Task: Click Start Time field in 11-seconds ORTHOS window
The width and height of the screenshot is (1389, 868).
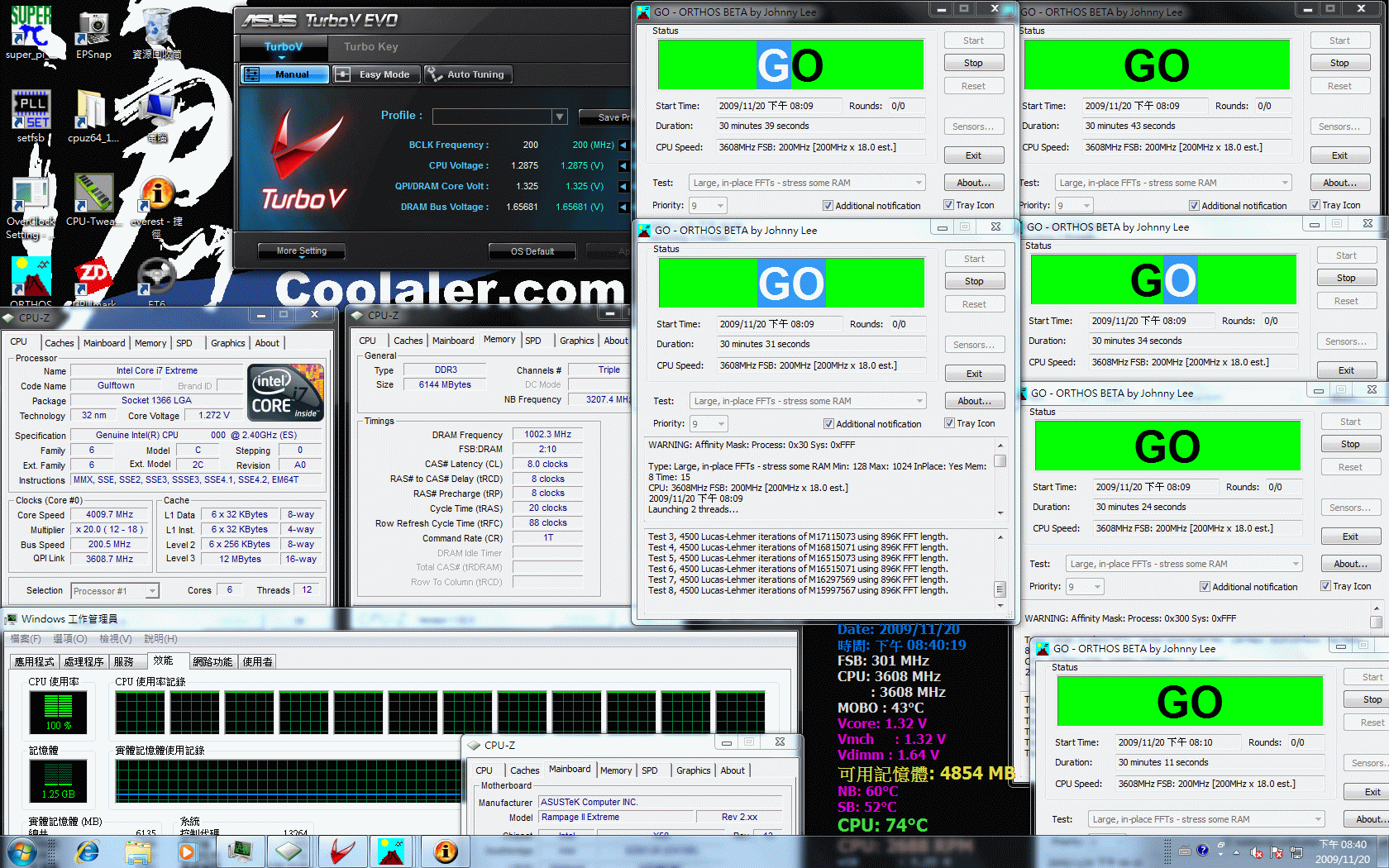Action: tap(1177, 742)
